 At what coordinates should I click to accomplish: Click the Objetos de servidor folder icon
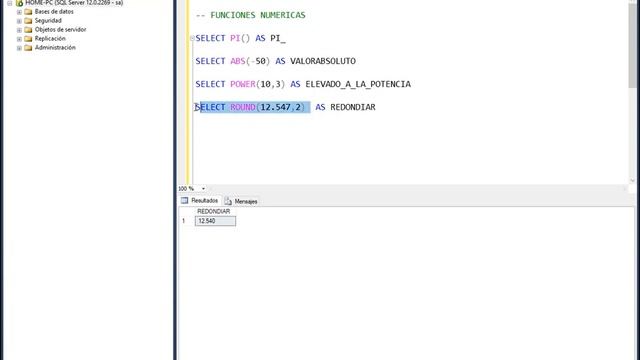(28, 30)
